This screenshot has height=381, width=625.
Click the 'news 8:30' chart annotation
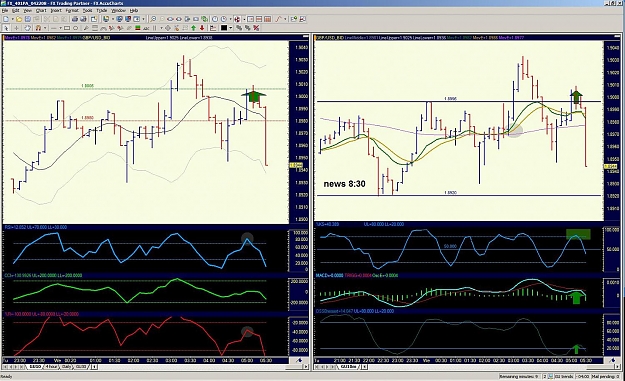344,184
